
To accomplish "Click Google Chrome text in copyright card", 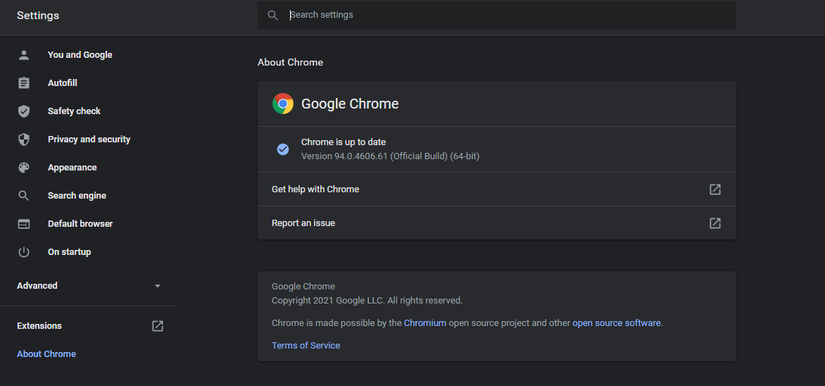I will tap(303, 287).
